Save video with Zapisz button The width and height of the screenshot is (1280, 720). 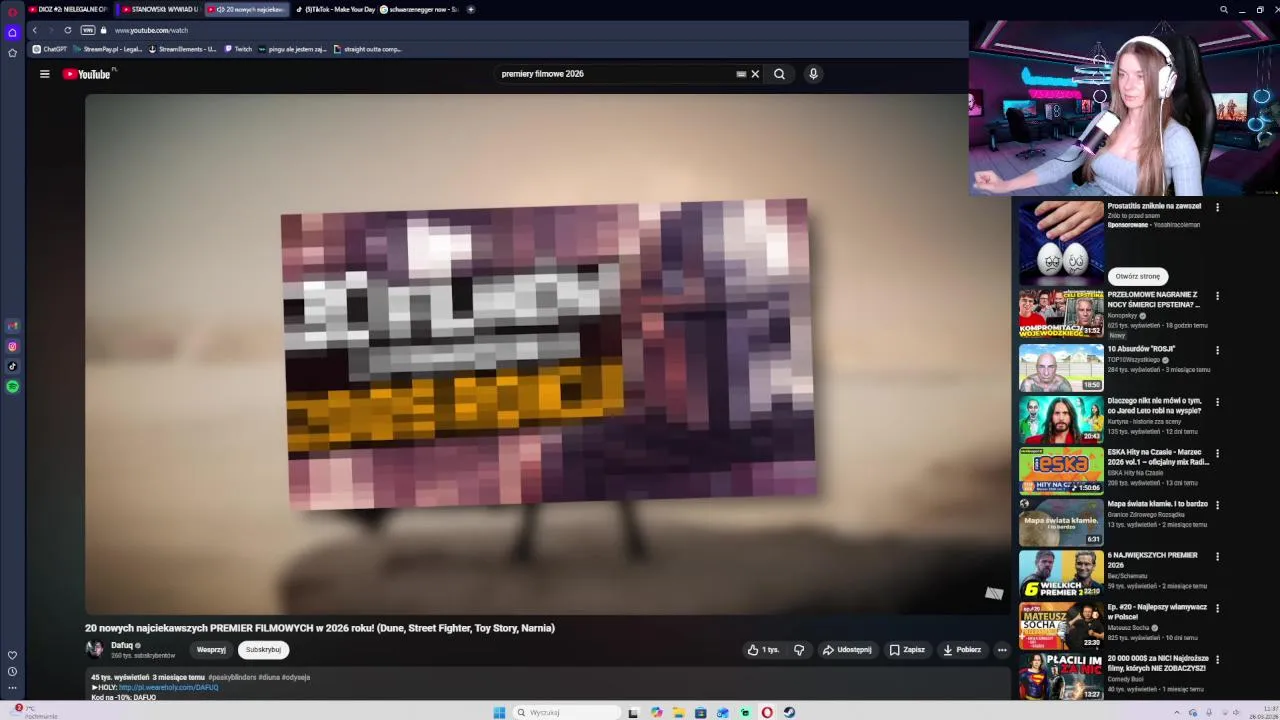(x=907, y=650)
